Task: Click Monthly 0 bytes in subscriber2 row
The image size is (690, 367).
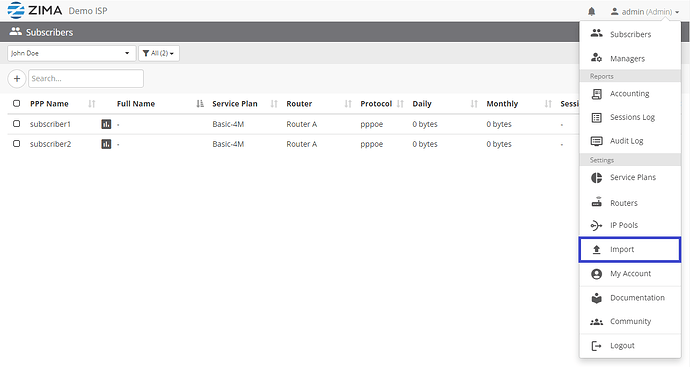Action: (x=499, y=144)
